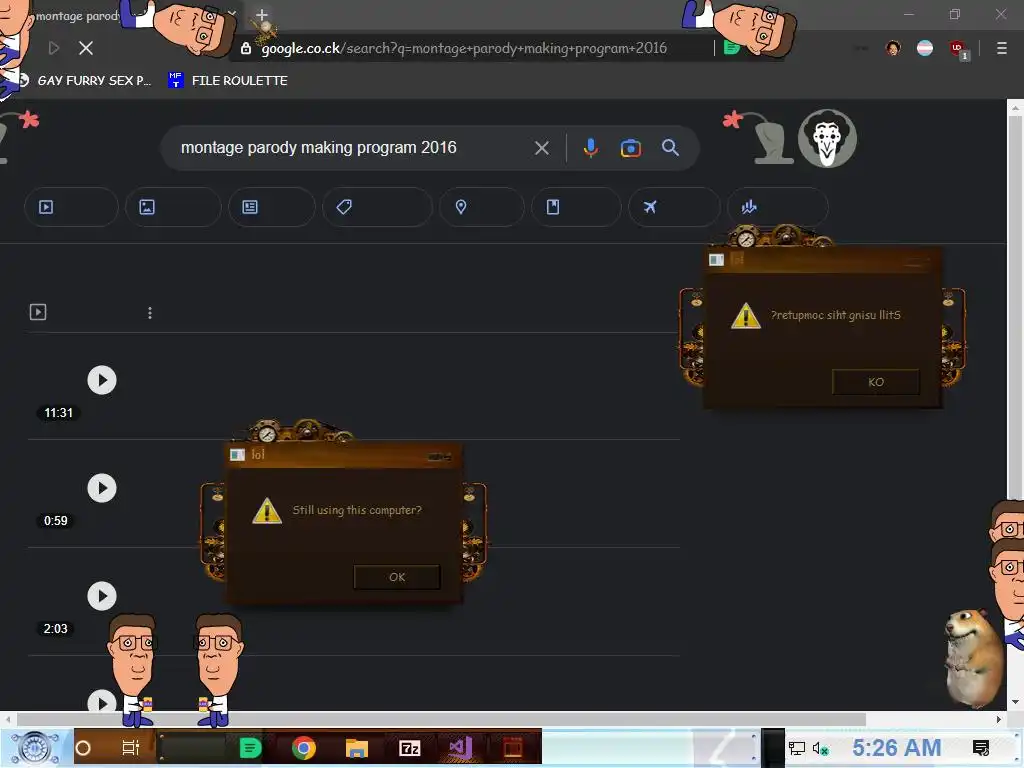Filter results by Books chip
Viewport: 1024px width, 768px height.
(x=576, y=207)
